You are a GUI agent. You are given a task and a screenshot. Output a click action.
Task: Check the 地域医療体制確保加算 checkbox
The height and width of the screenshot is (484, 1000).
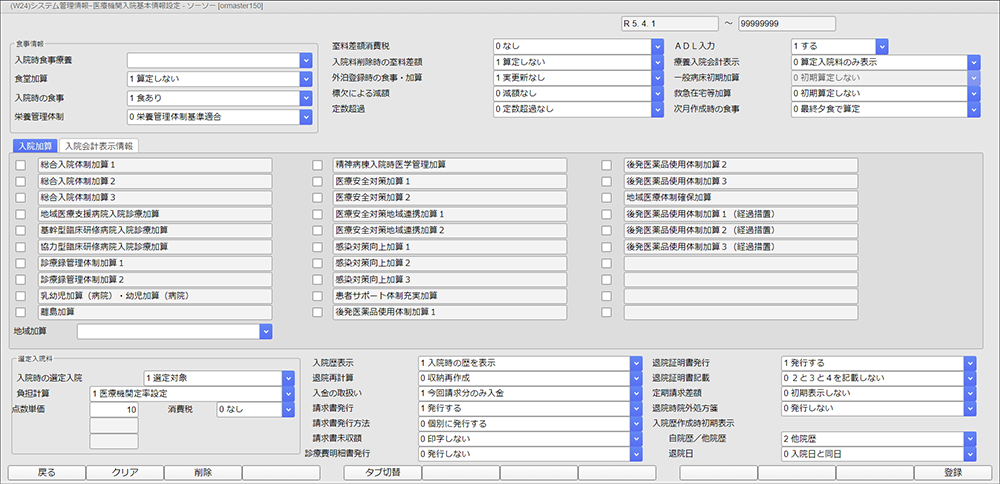pos(606,198)
